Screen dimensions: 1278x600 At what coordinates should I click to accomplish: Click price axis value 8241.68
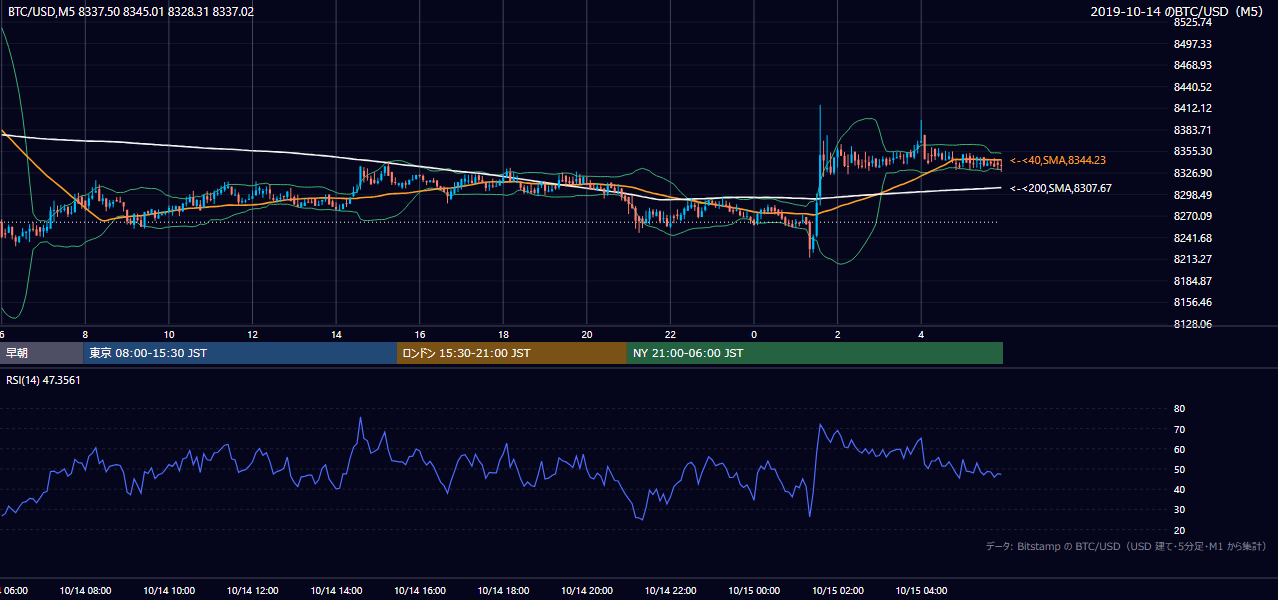[x=1193, y=238]
